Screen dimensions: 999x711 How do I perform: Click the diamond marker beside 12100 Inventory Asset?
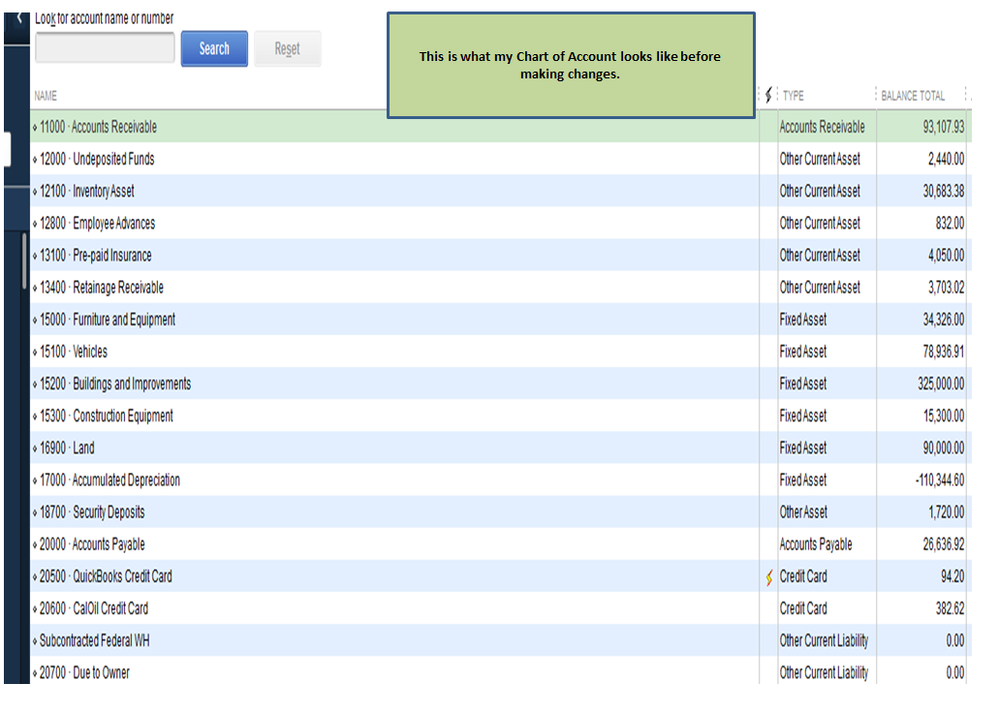[x=35, y=192]
